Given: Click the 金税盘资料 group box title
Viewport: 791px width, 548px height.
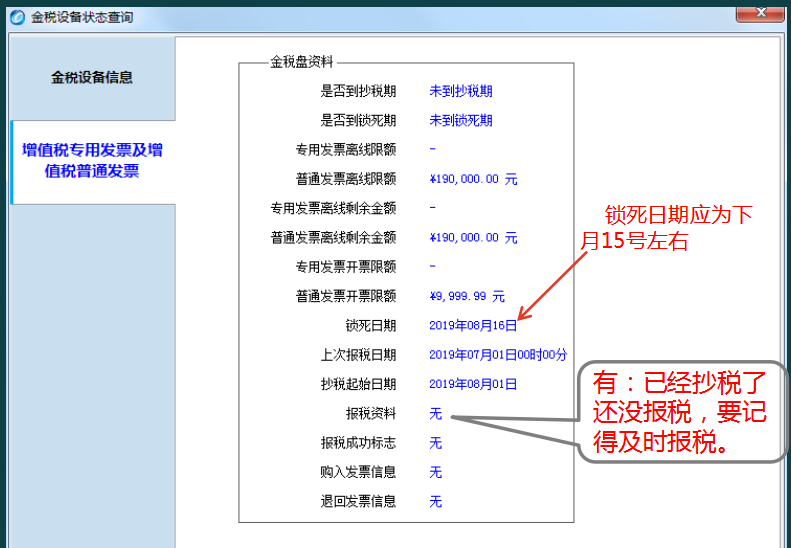Looking at the screenshot, I should pos(301,62).
